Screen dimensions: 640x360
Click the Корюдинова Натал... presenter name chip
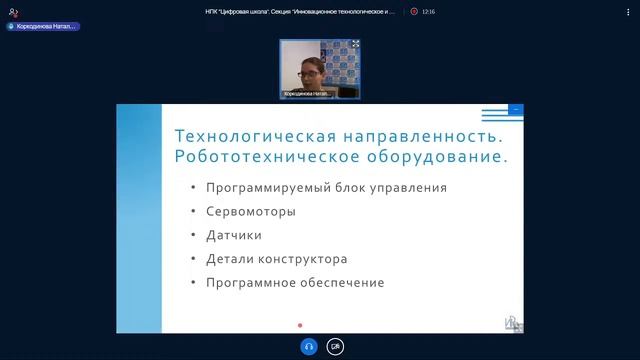click(43, 26)
